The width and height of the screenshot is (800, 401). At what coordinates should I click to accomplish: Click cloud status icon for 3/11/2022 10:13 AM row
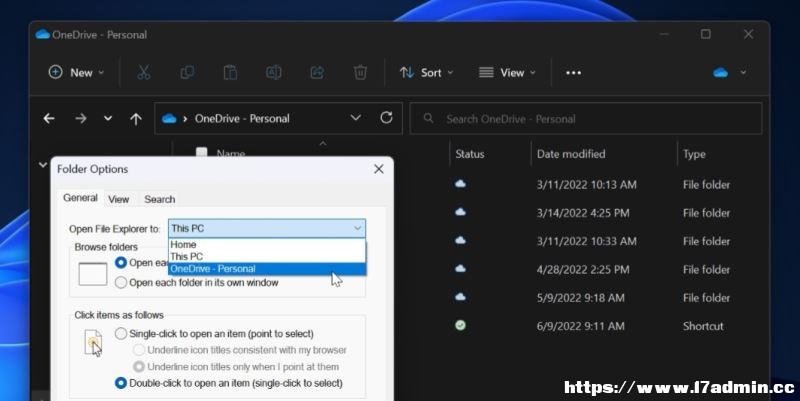coord(460,184)
